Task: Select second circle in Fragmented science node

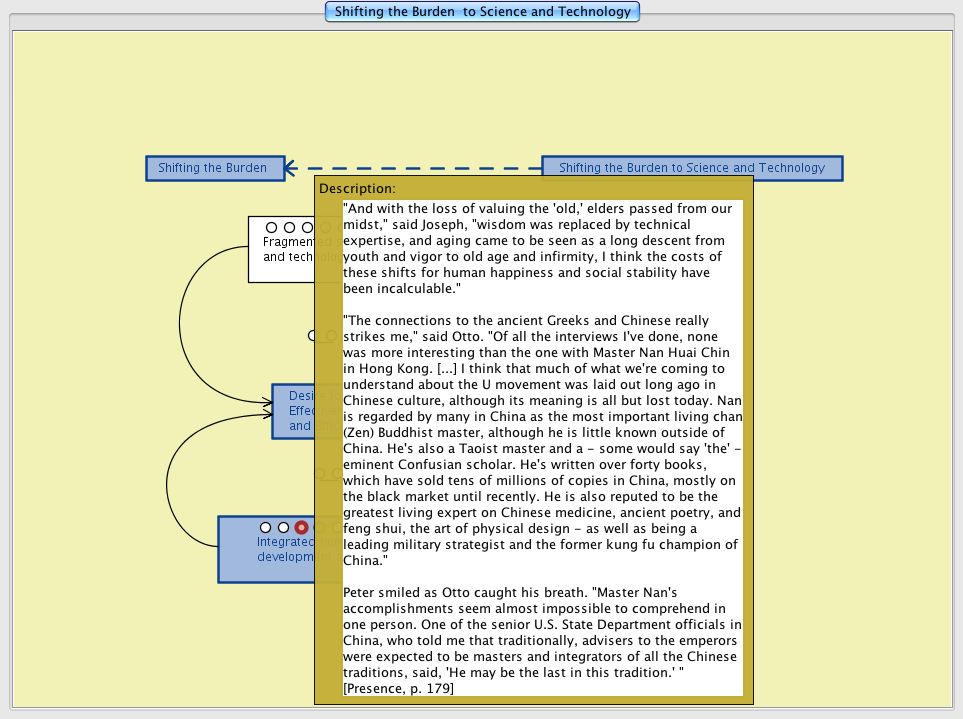Action: pyautogui.click(x=289, y=228)
